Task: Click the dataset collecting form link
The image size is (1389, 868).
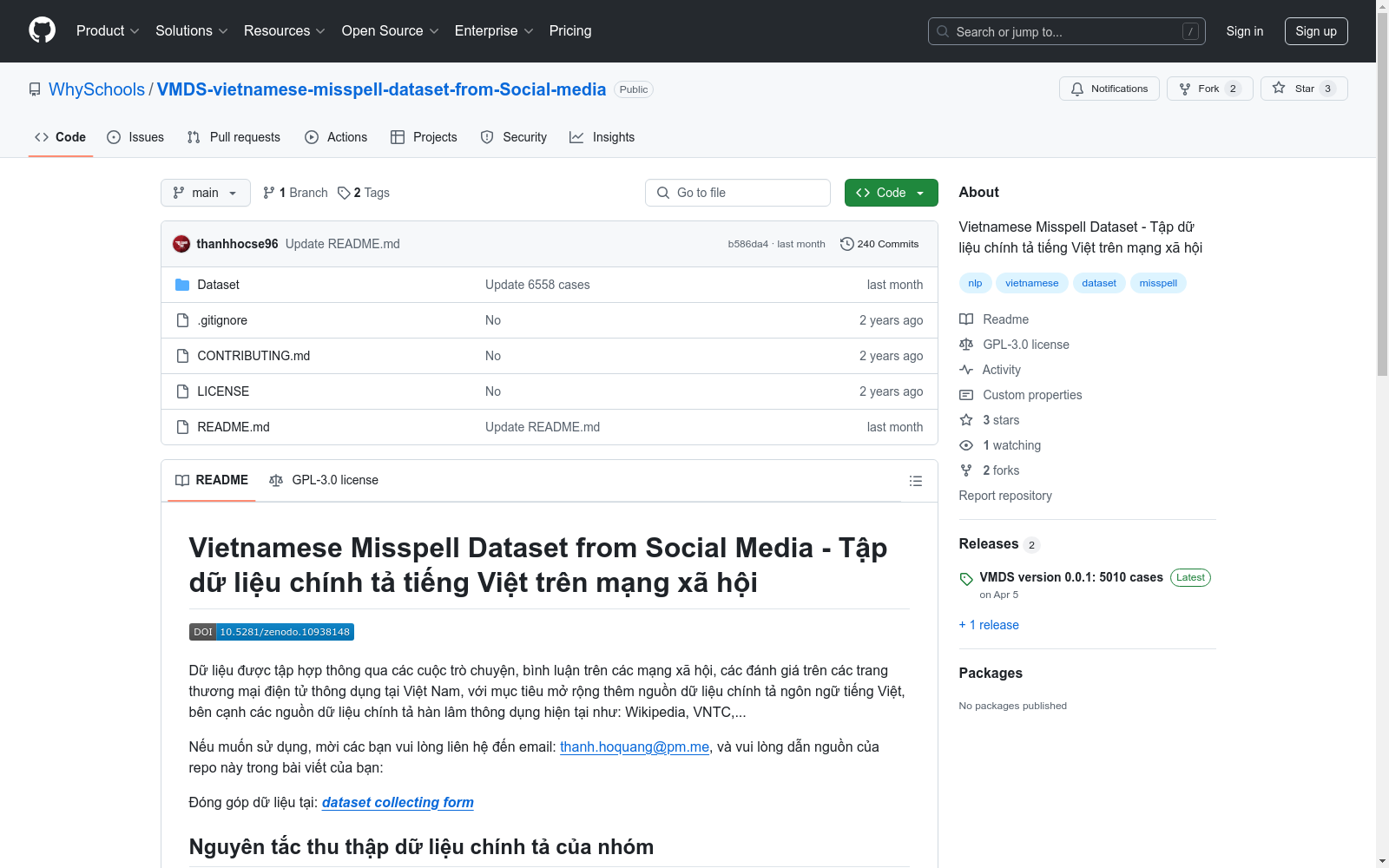Action: click(x=398, y=802)
